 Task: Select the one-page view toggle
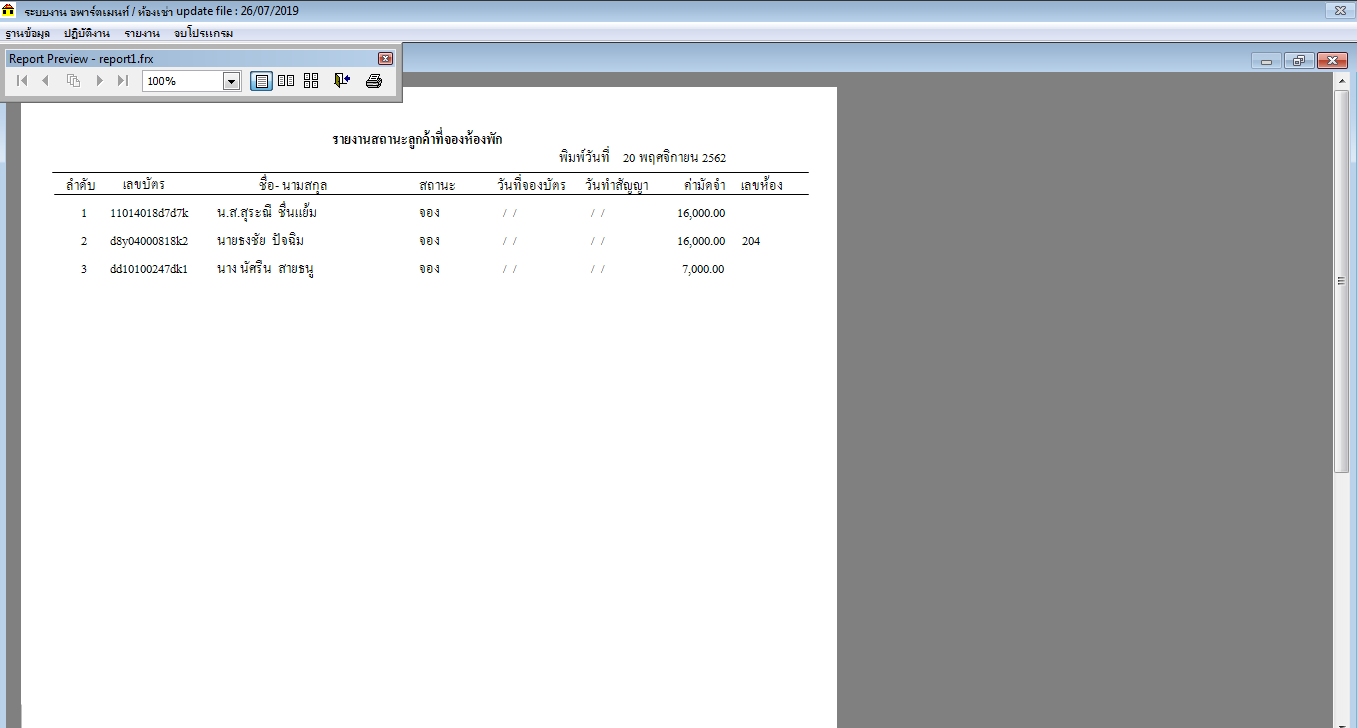pos(261,81)
